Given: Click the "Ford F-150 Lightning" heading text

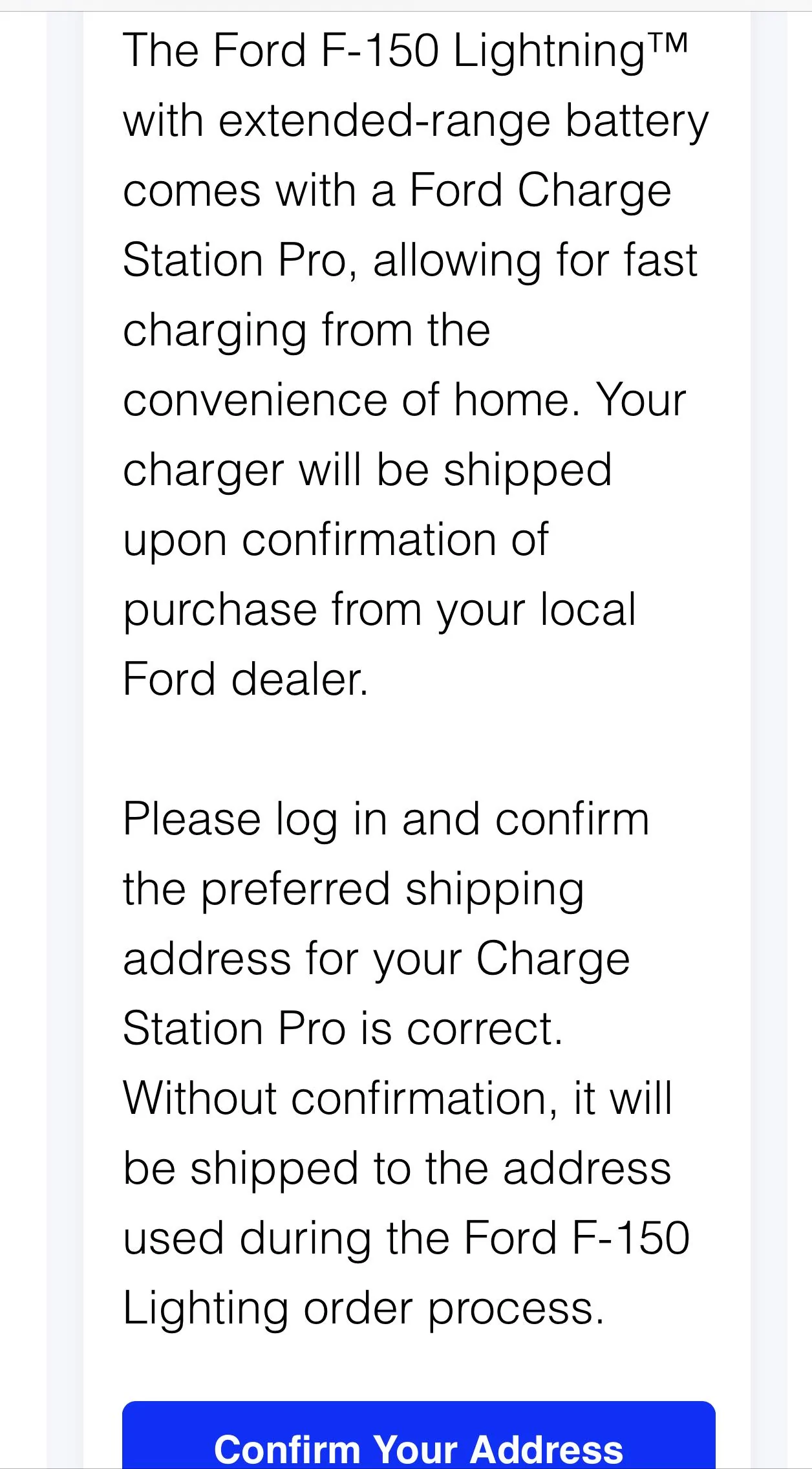Looking at the screenshot, I should click(x=428, y=52).
